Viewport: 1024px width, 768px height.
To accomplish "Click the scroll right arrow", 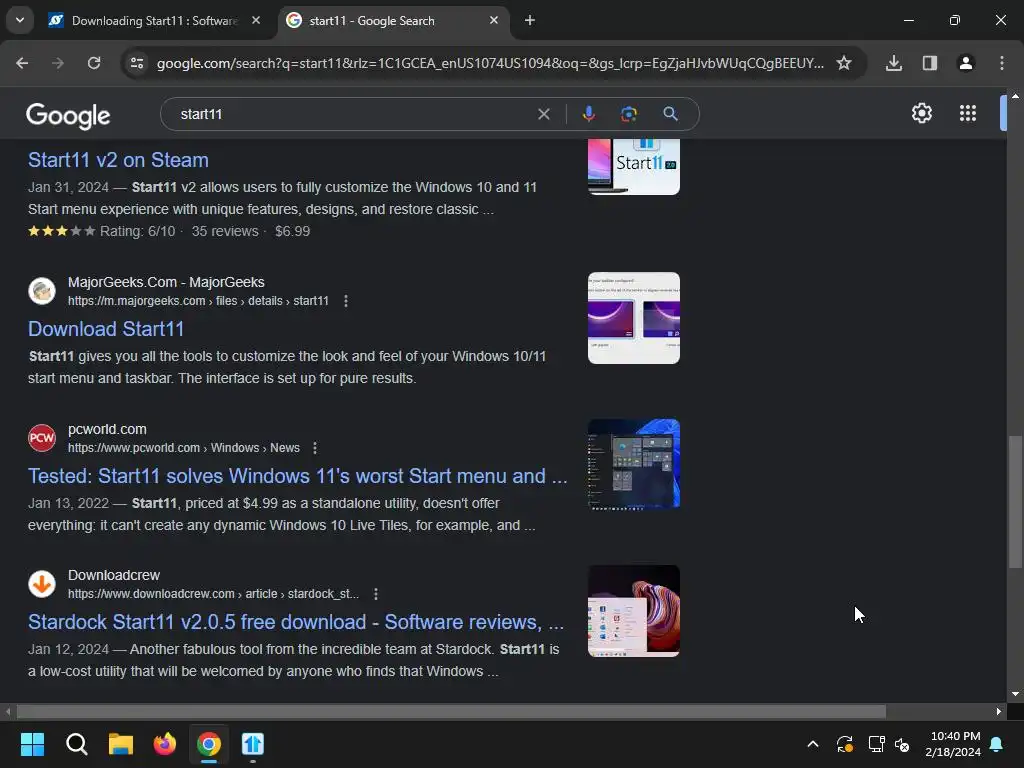I will (x=999, y=711).
